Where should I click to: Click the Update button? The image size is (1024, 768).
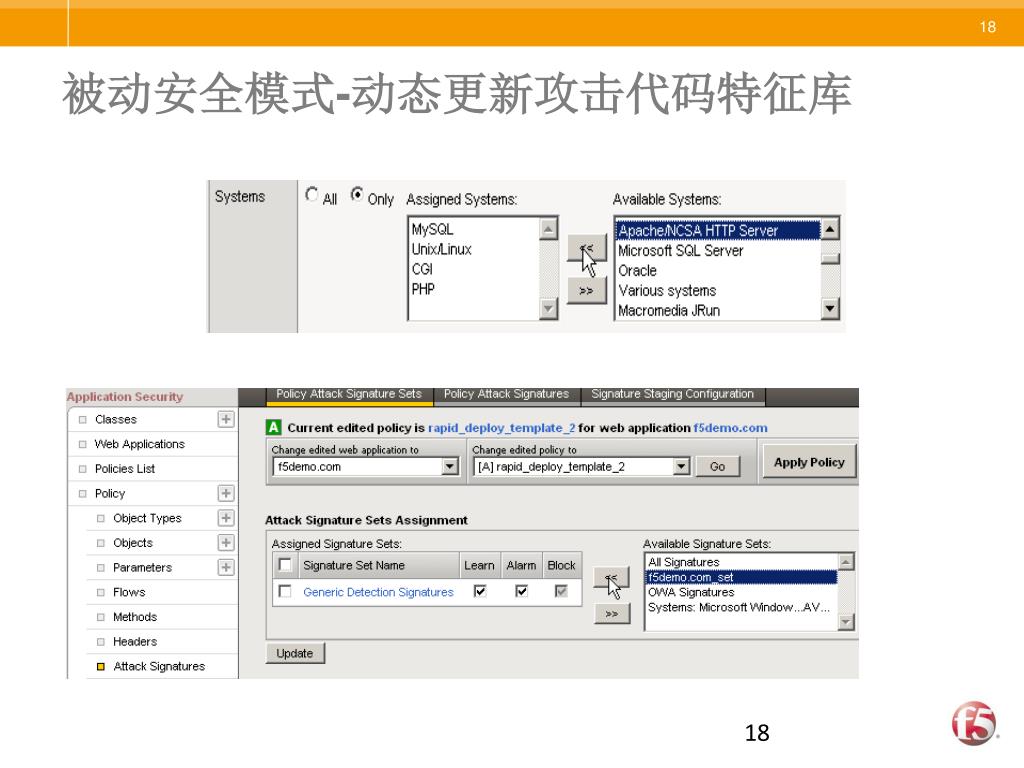pyautogui.click(x=295, y=654)
